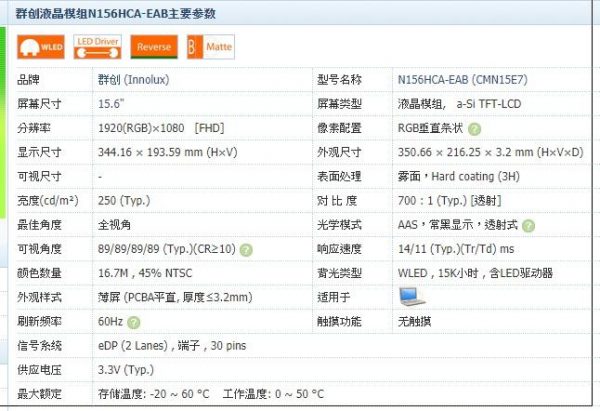Select display size 344.16 × 193.59 mm
The height and width of the screenshot is (411, 600).
168,152
